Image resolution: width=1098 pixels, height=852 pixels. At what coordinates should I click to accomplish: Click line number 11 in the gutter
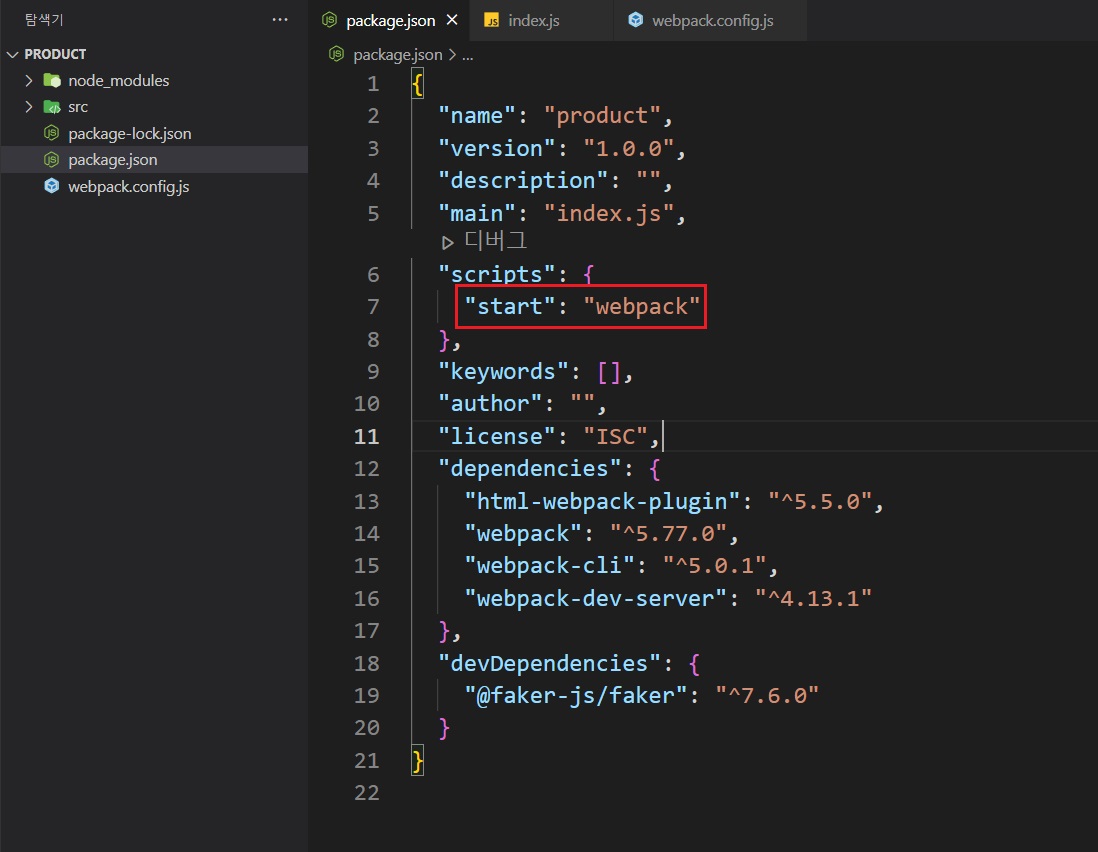(366, 436)
